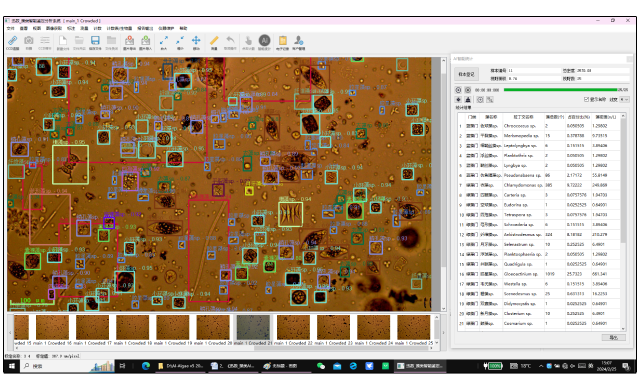640x390 pixels.
Task: Open the first menu in the menu bar
Action: tap(11, 28)
